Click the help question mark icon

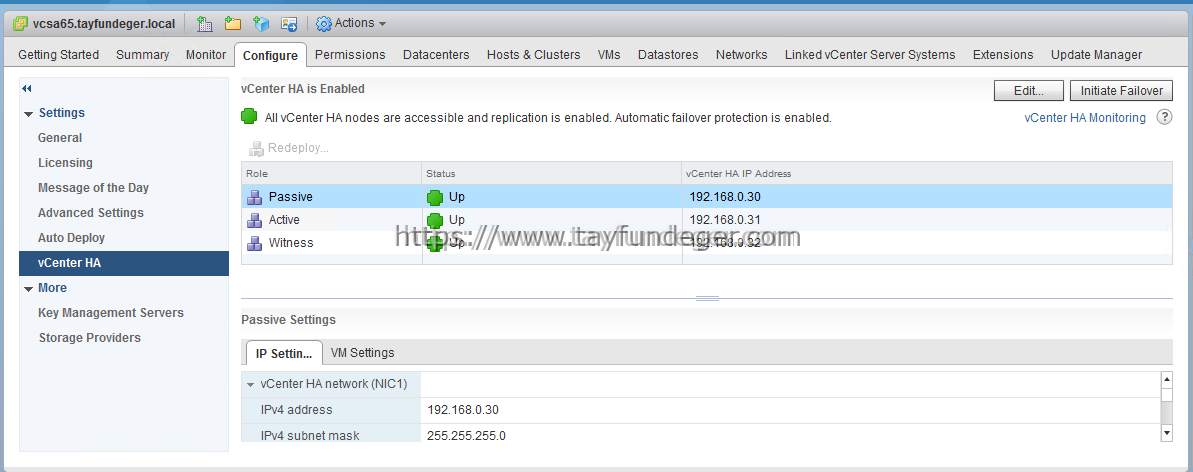coord(1163,117)
